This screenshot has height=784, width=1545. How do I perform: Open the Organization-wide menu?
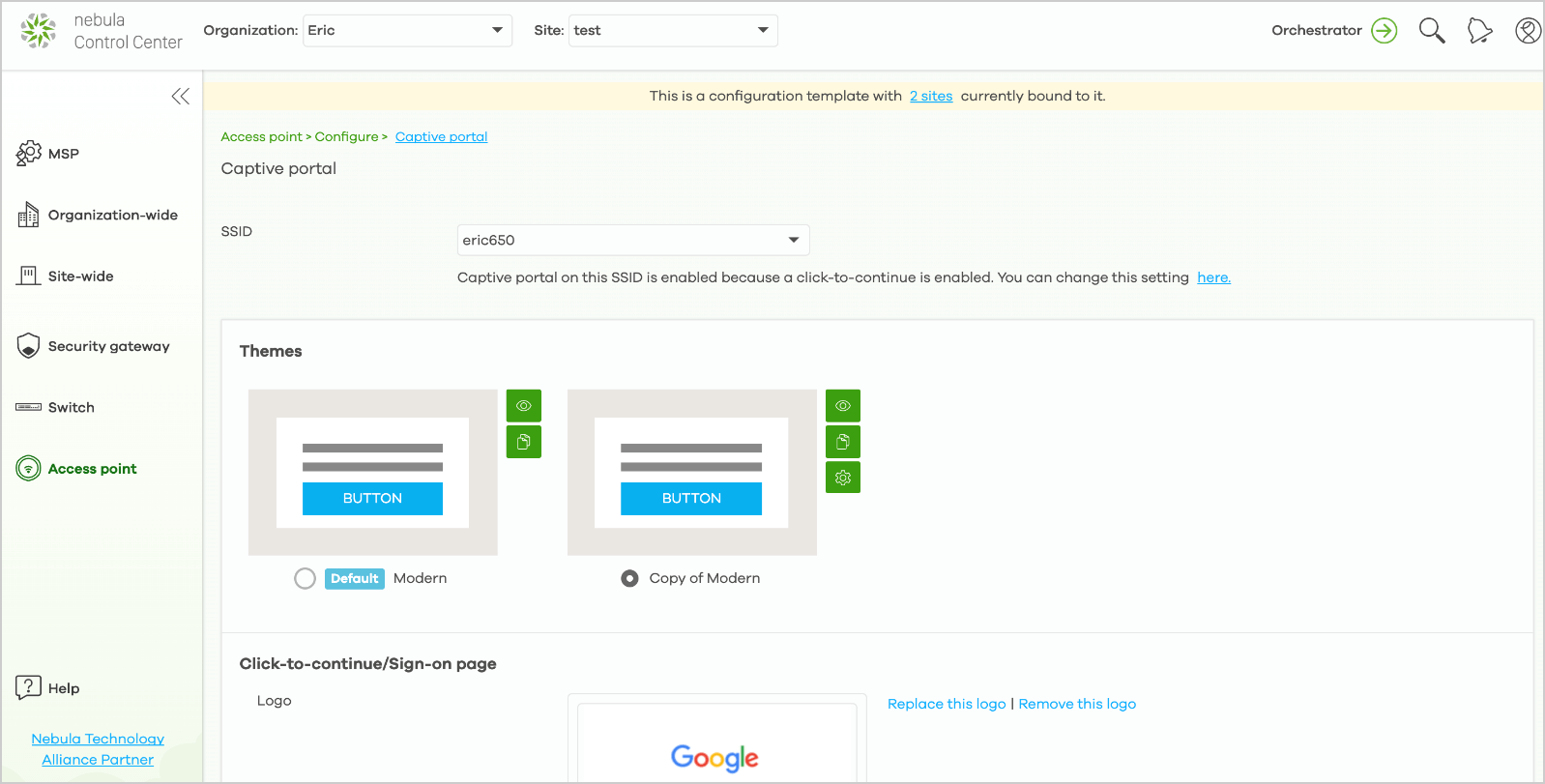coord(113,215)
